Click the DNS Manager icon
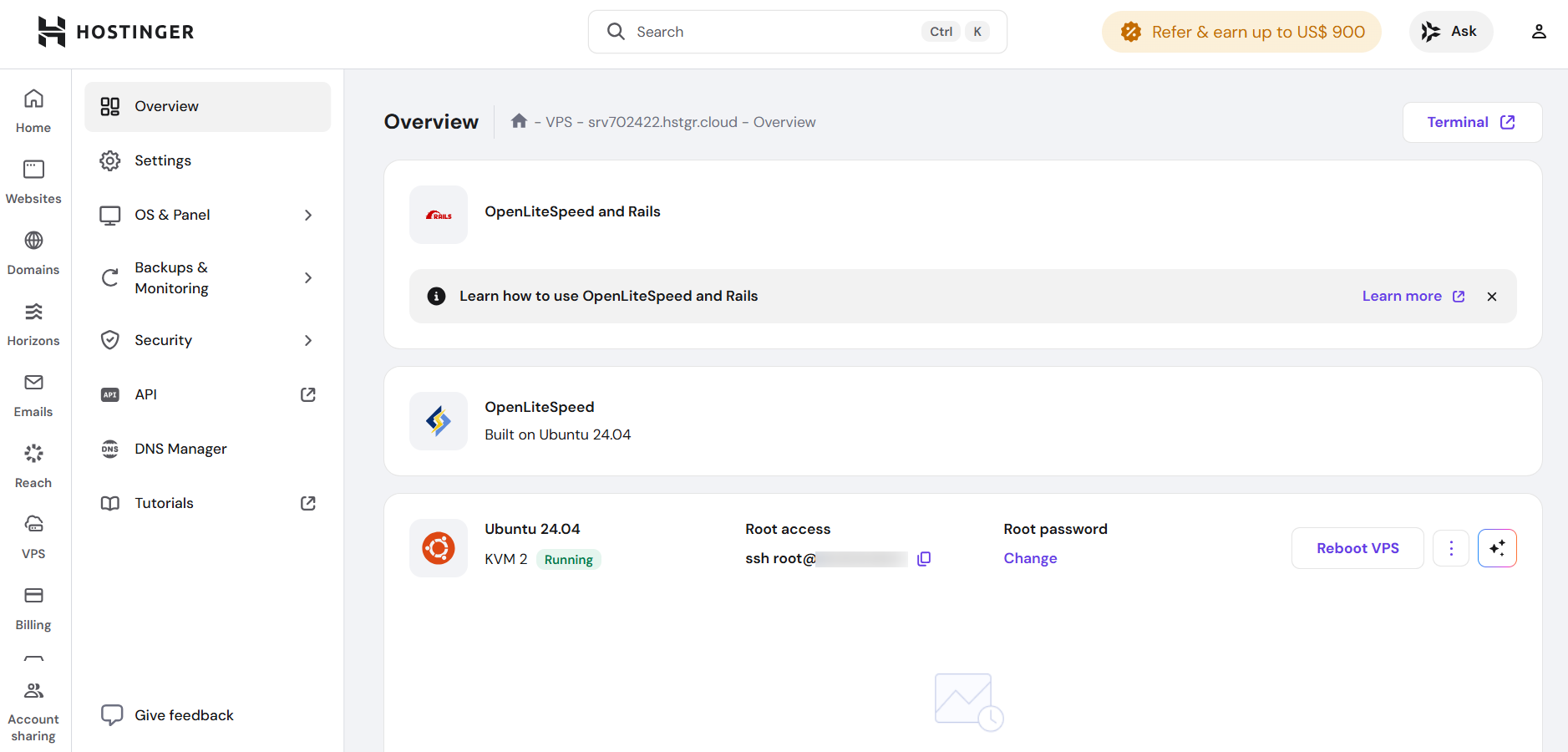Screen dimensions: 1568x752 (110, 449)
